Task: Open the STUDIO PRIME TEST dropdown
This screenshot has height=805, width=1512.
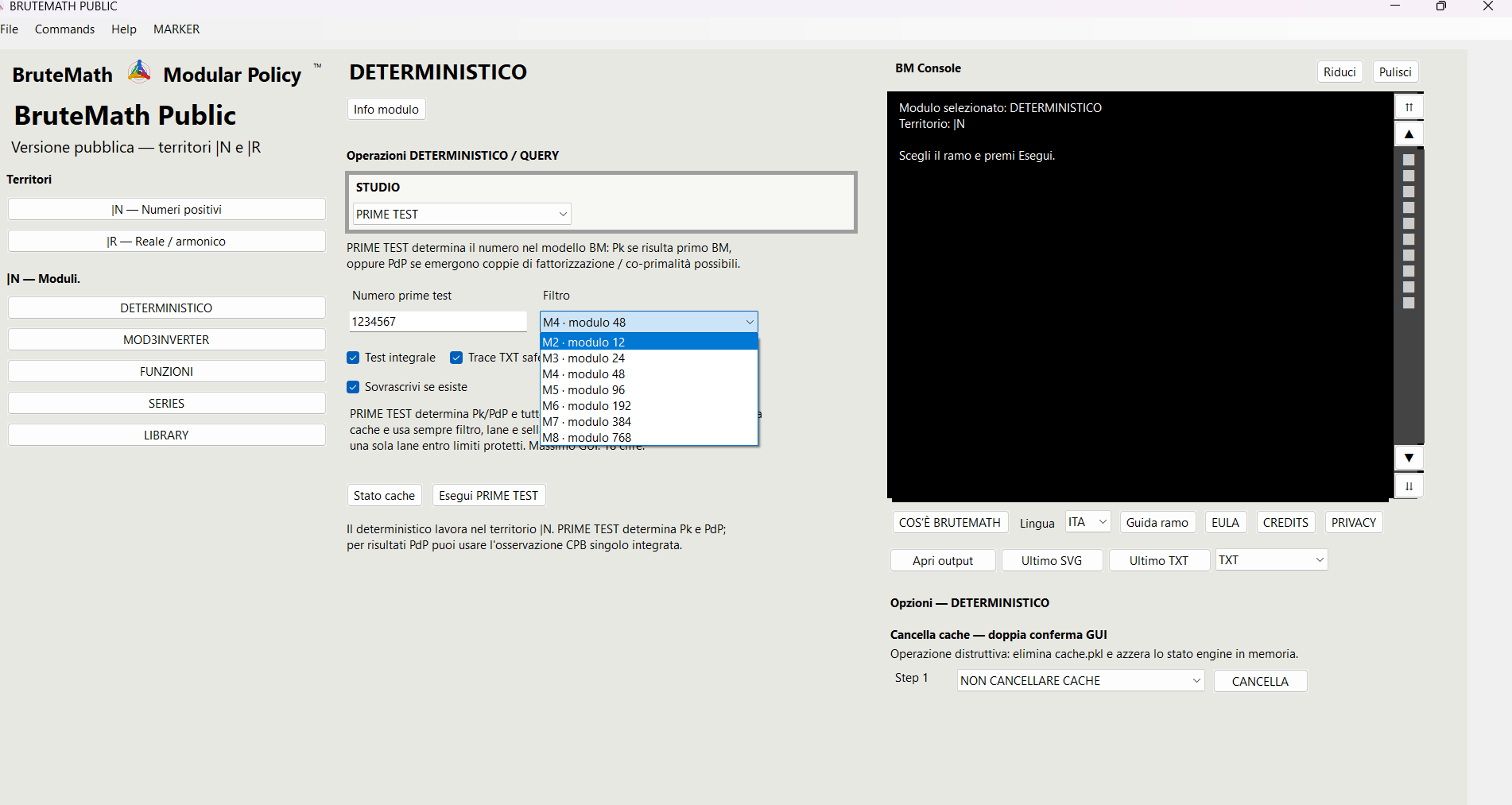Action: (462, 214)
